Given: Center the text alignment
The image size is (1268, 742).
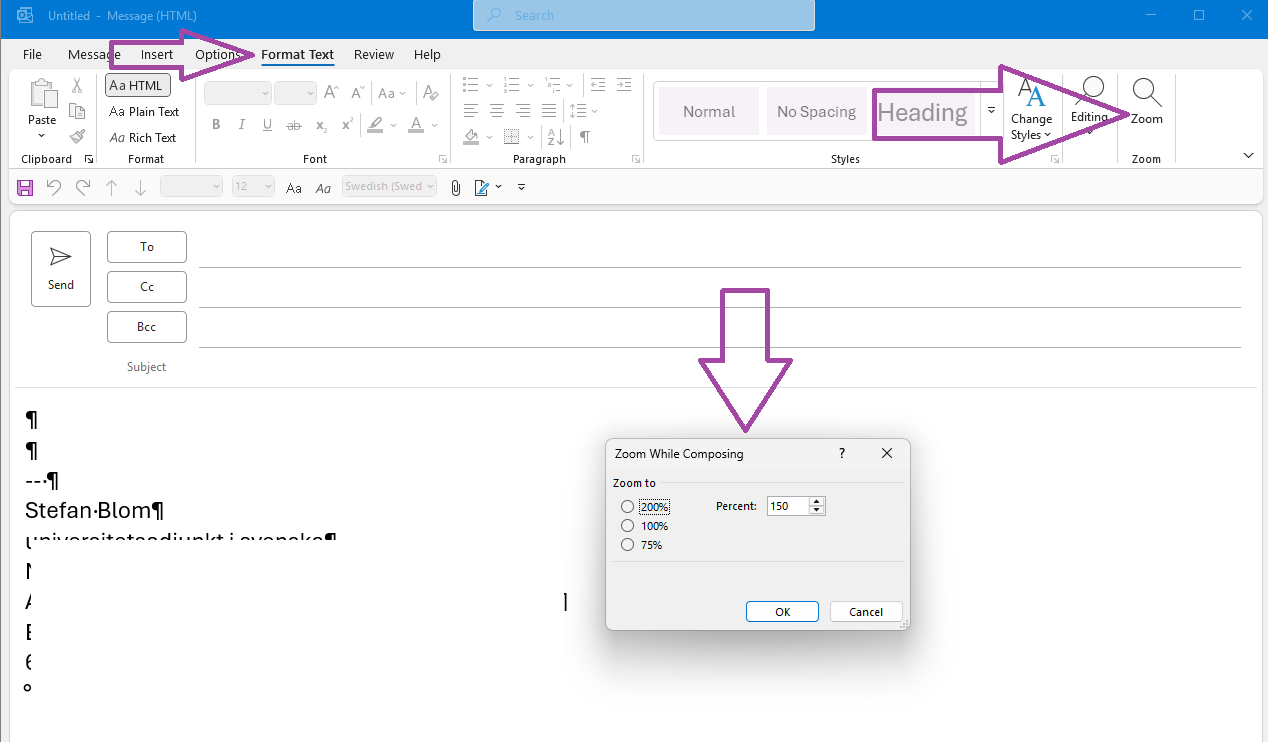Looking at the screenshot, I should point(497,111).
